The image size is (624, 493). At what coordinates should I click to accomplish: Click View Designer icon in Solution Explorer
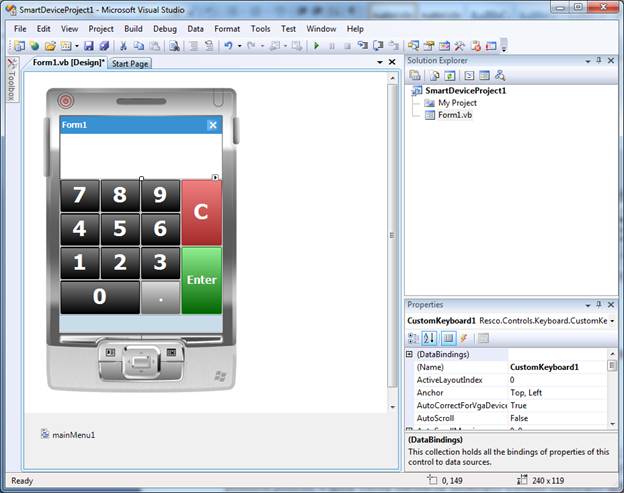[484, 76]
